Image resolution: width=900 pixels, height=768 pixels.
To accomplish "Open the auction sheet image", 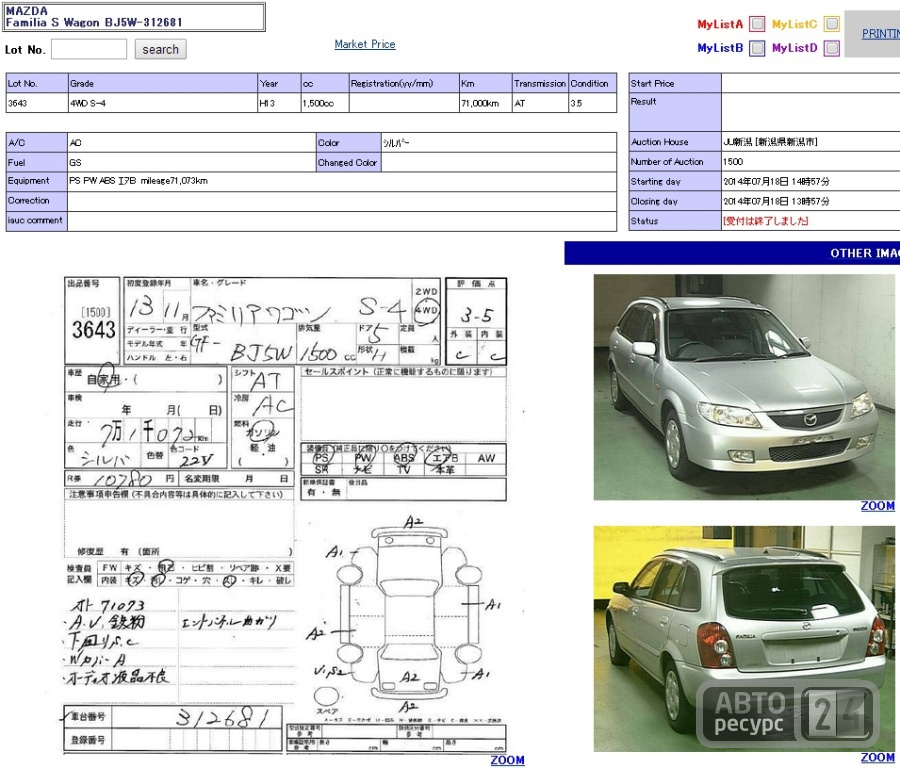I will (x=285, y=514).
